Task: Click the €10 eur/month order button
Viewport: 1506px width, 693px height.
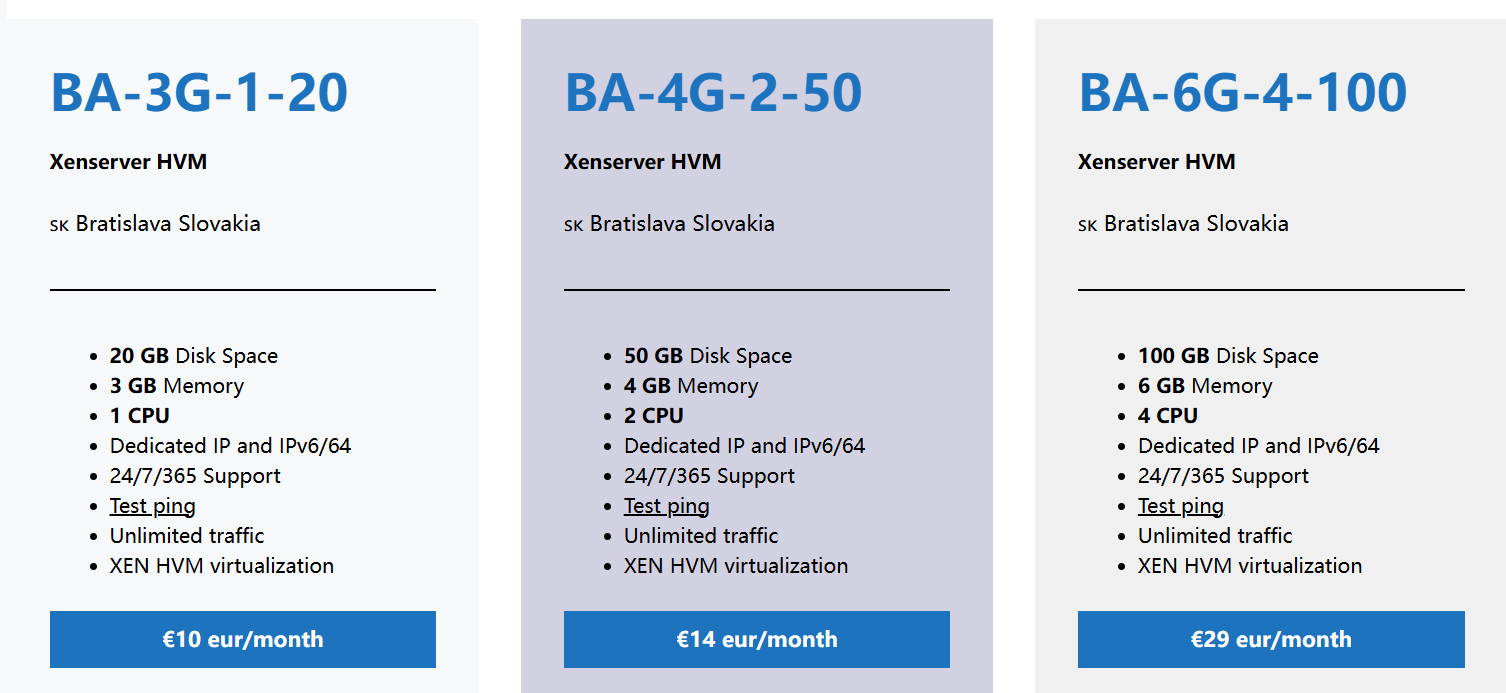Action: point(242,639)
